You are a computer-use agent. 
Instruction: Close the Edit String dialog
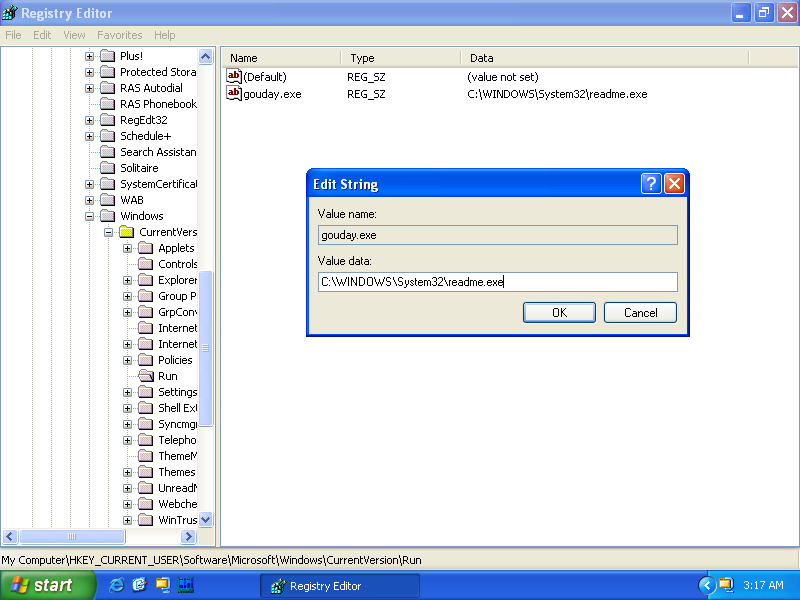674,184
